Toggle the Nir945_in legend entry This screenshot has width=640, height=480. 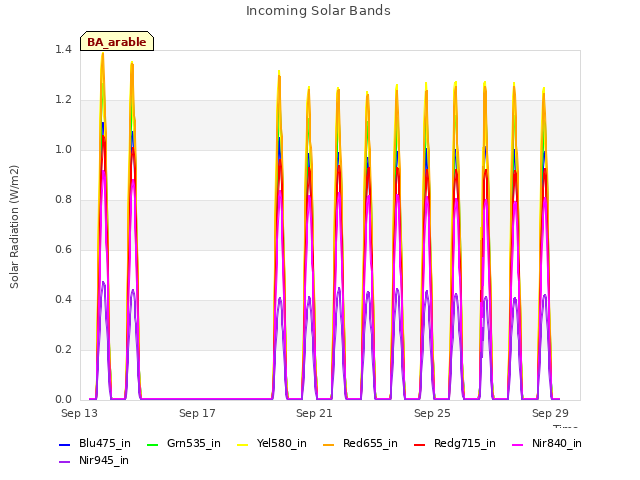(x=94, y=461)
